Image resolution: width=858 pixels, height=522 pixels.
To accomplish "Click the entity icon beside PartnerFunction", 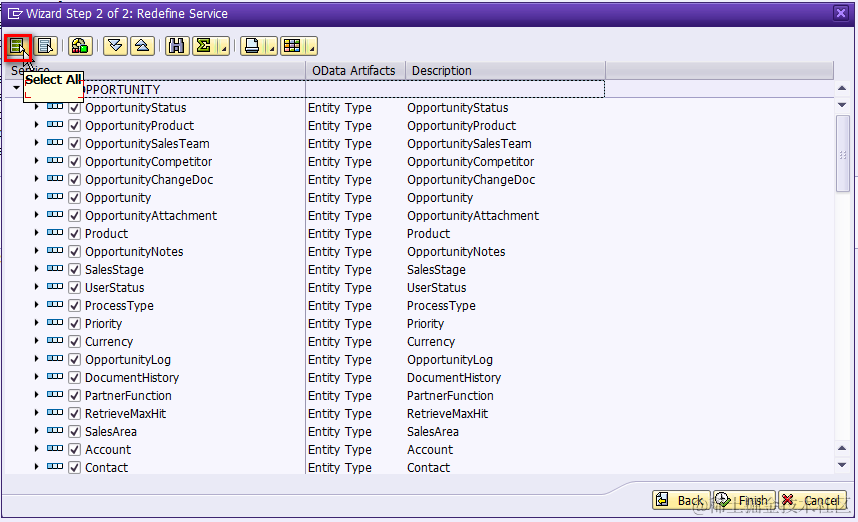I will coord(55,395).
